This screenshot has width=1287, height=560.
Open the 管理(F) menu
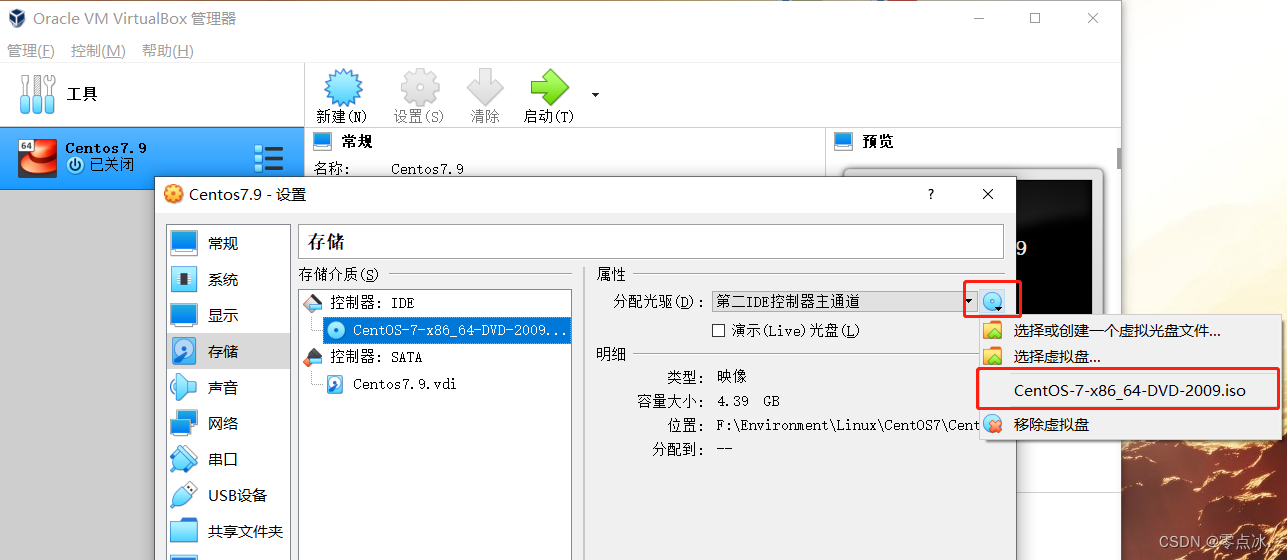pos(31,50)
